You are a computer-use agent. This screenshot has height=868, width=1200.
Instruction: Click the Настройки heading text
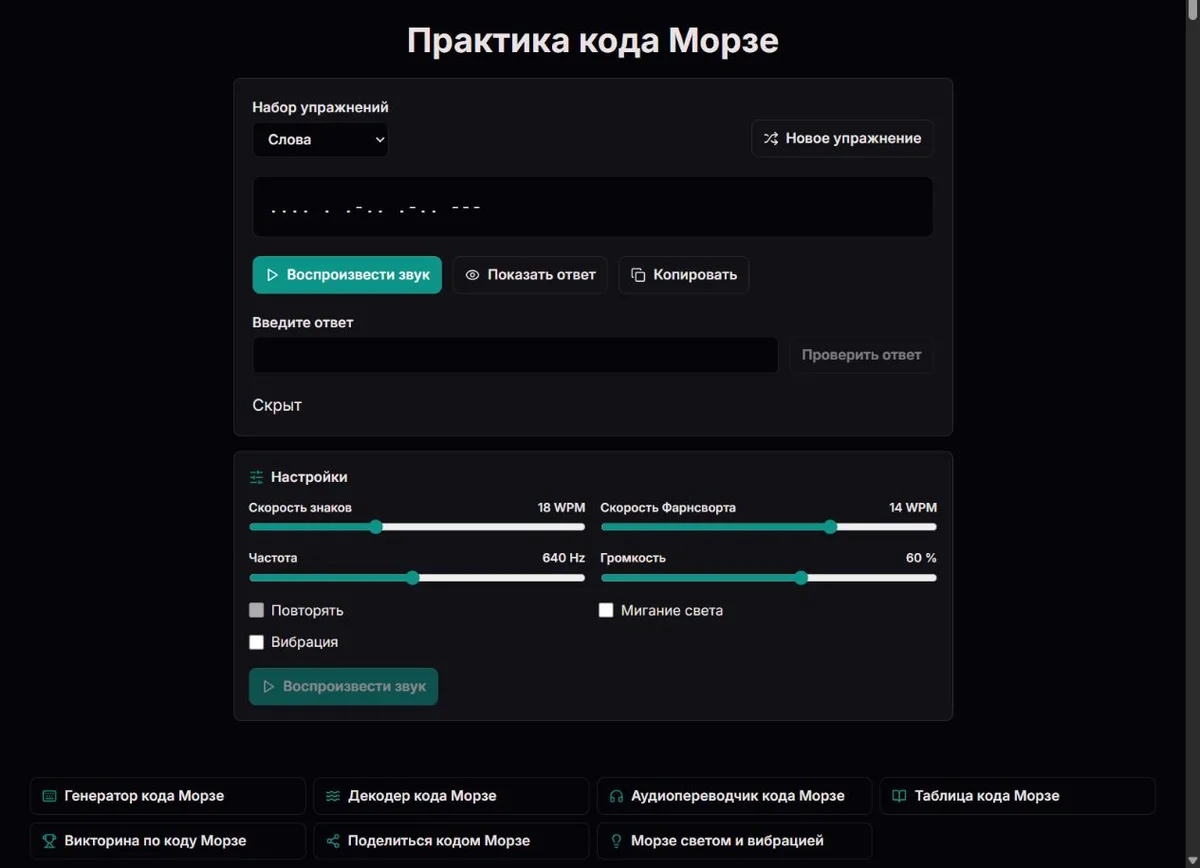(309, 477)
